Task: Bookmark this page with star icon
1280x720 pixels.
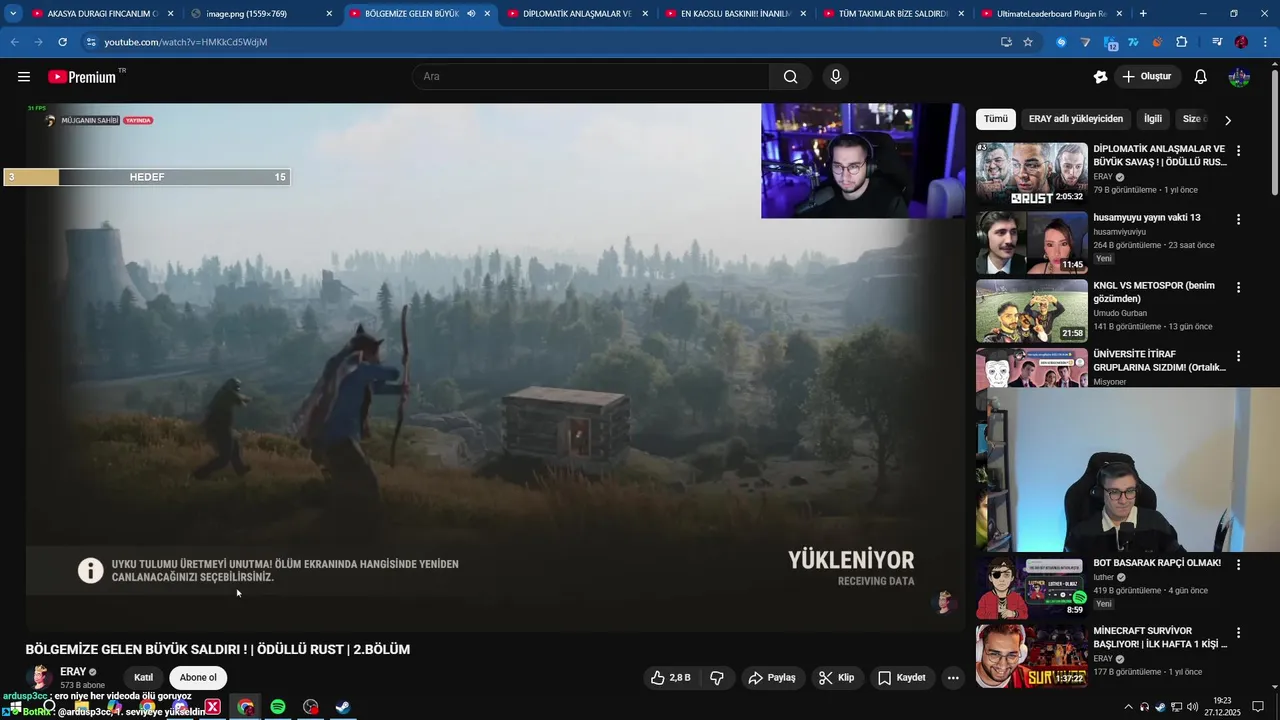Action: [1027, 42]
